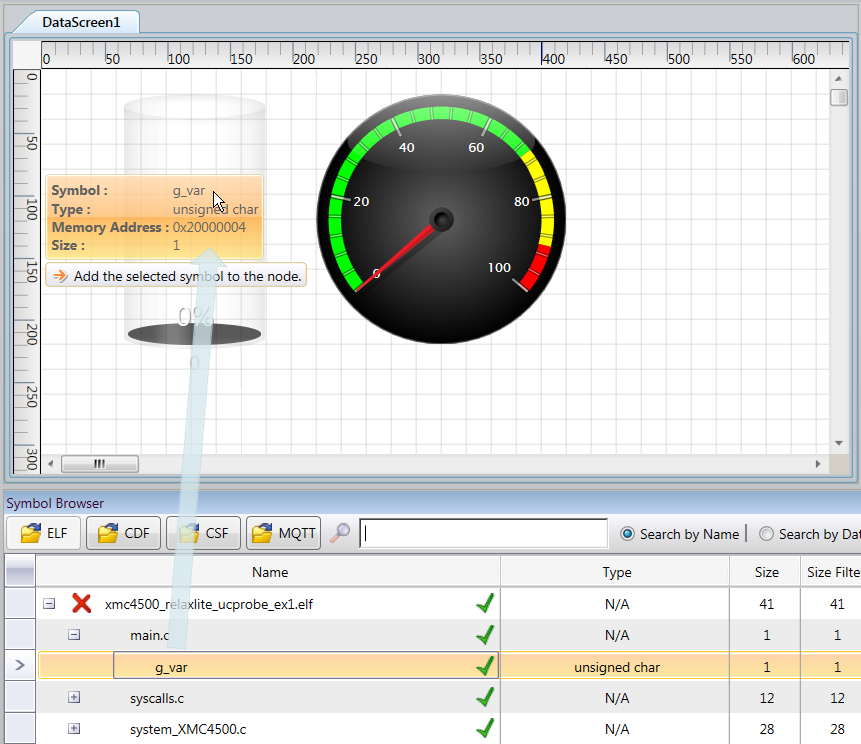Click the green checkmark on g_var row
The height and width of the screenshot is (744, 861).
(485, 667)
